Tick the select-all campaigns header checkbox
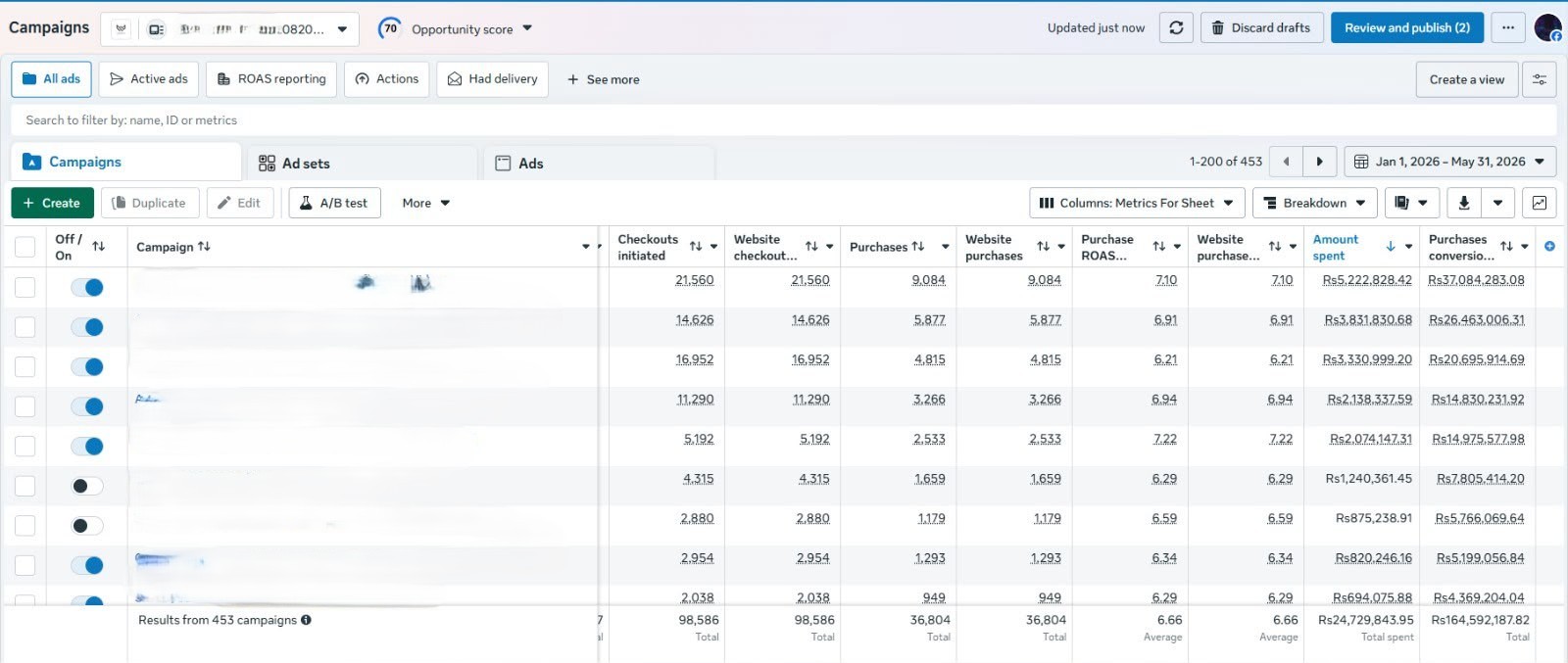The image size is (1568, 663). (x=25, y=247)
